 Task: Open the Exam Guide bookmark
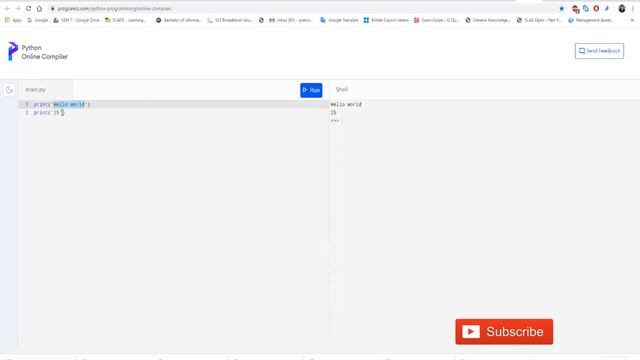436,20
